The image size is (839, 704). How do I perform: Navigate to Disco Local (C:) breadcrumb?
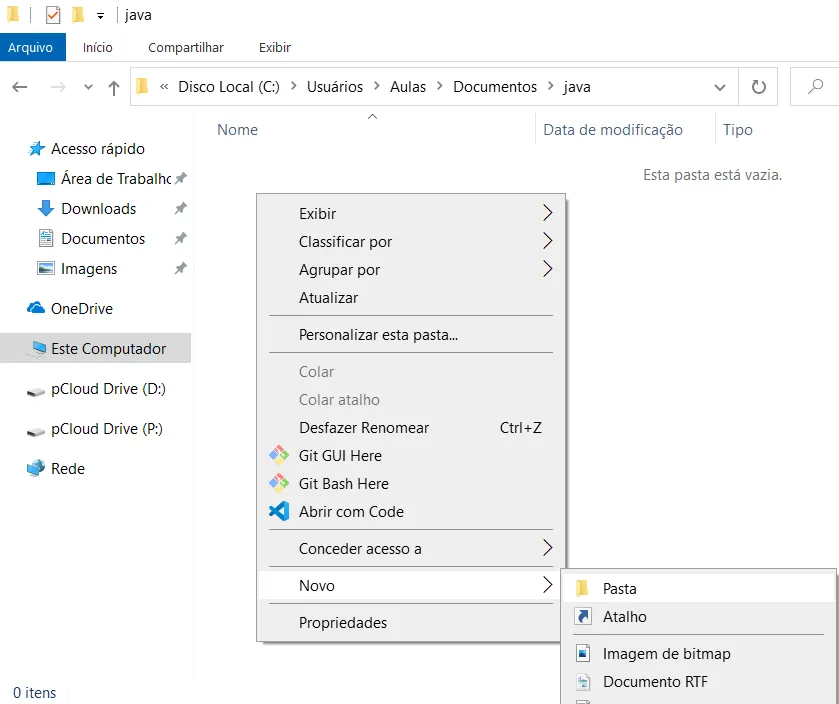[x=229, y=87]
